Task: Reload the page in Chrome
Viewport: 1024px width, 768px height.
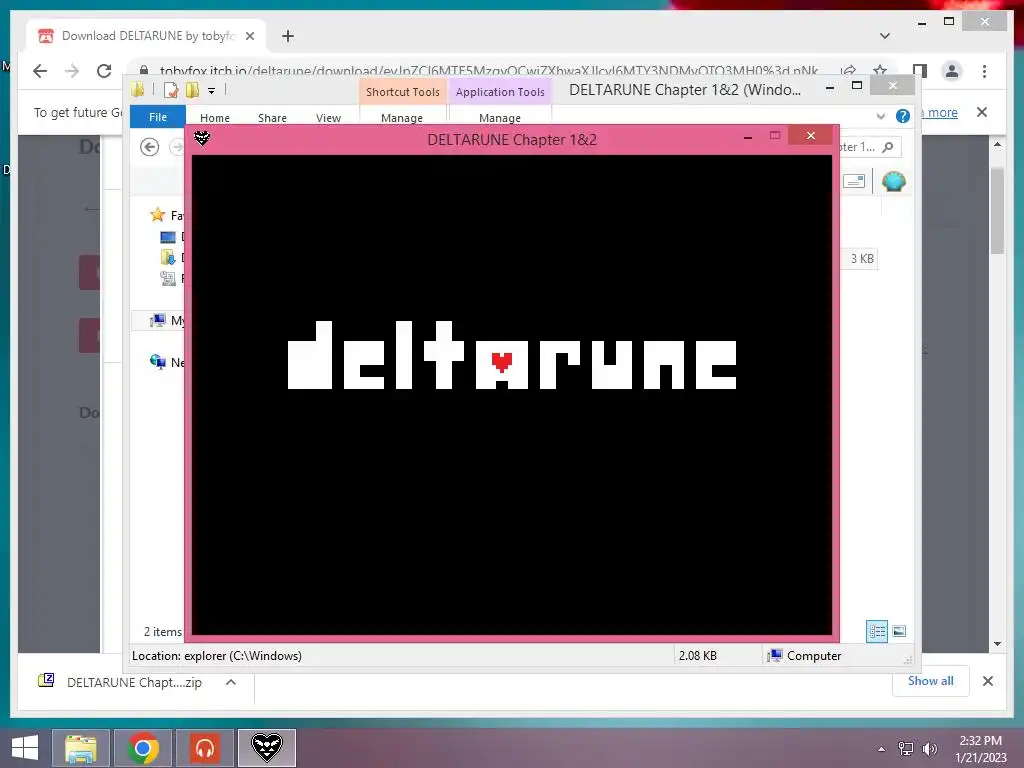Action: click(x=104, y=71)
